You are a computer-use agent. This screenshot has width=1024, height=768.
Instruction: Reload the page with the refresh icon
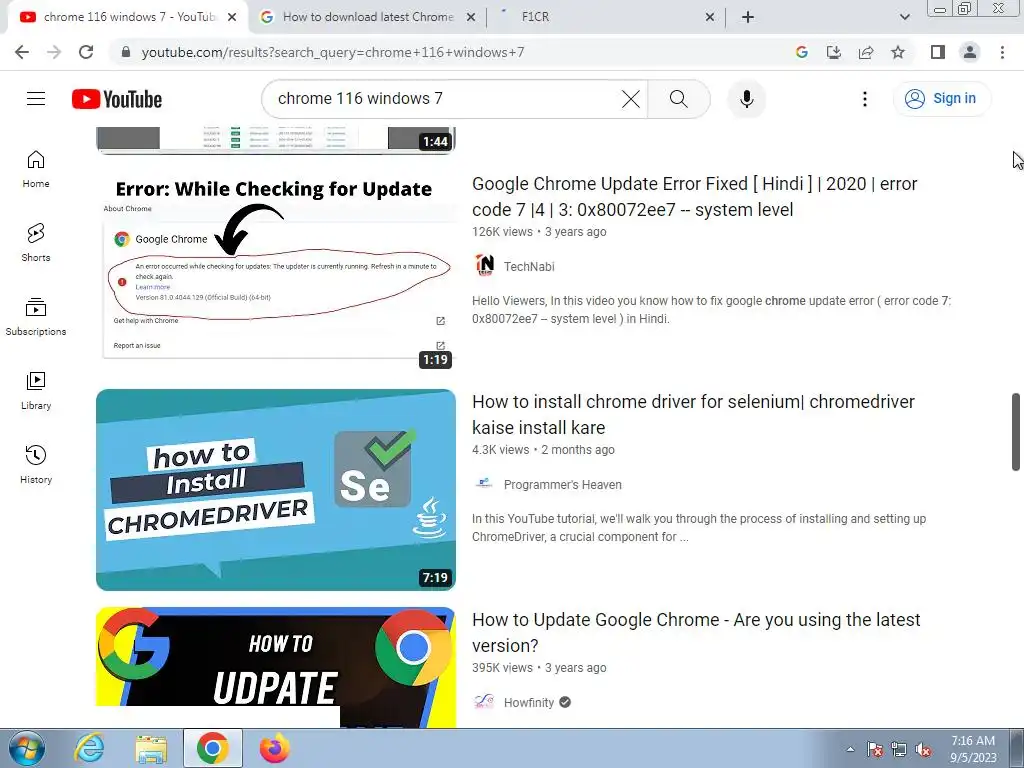pos(86,52)
